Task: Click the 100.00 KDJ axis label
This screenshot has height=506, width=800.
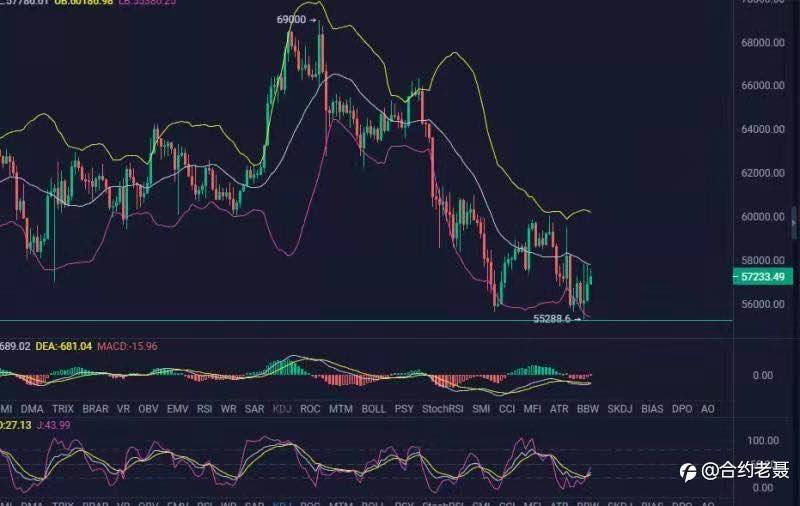Action: point(763,441)
